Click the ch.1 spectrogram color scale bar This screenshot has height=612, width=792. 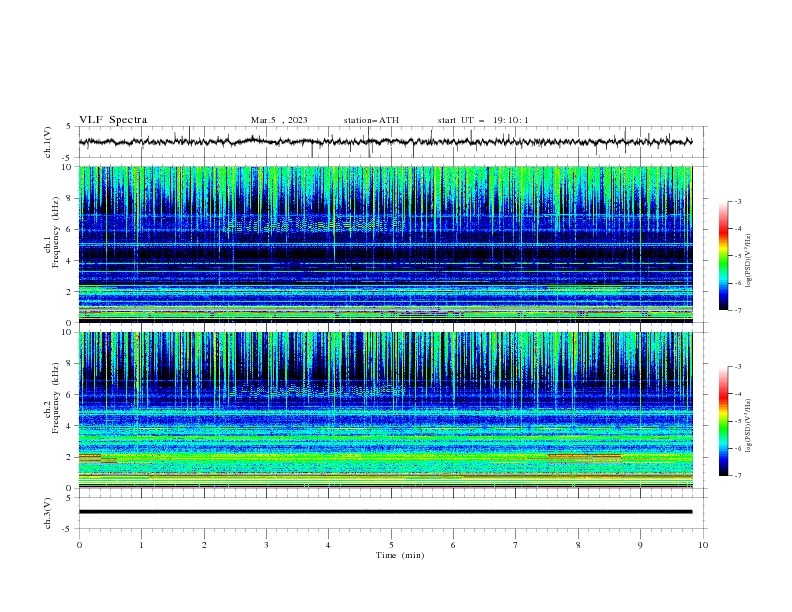(723, 256)
